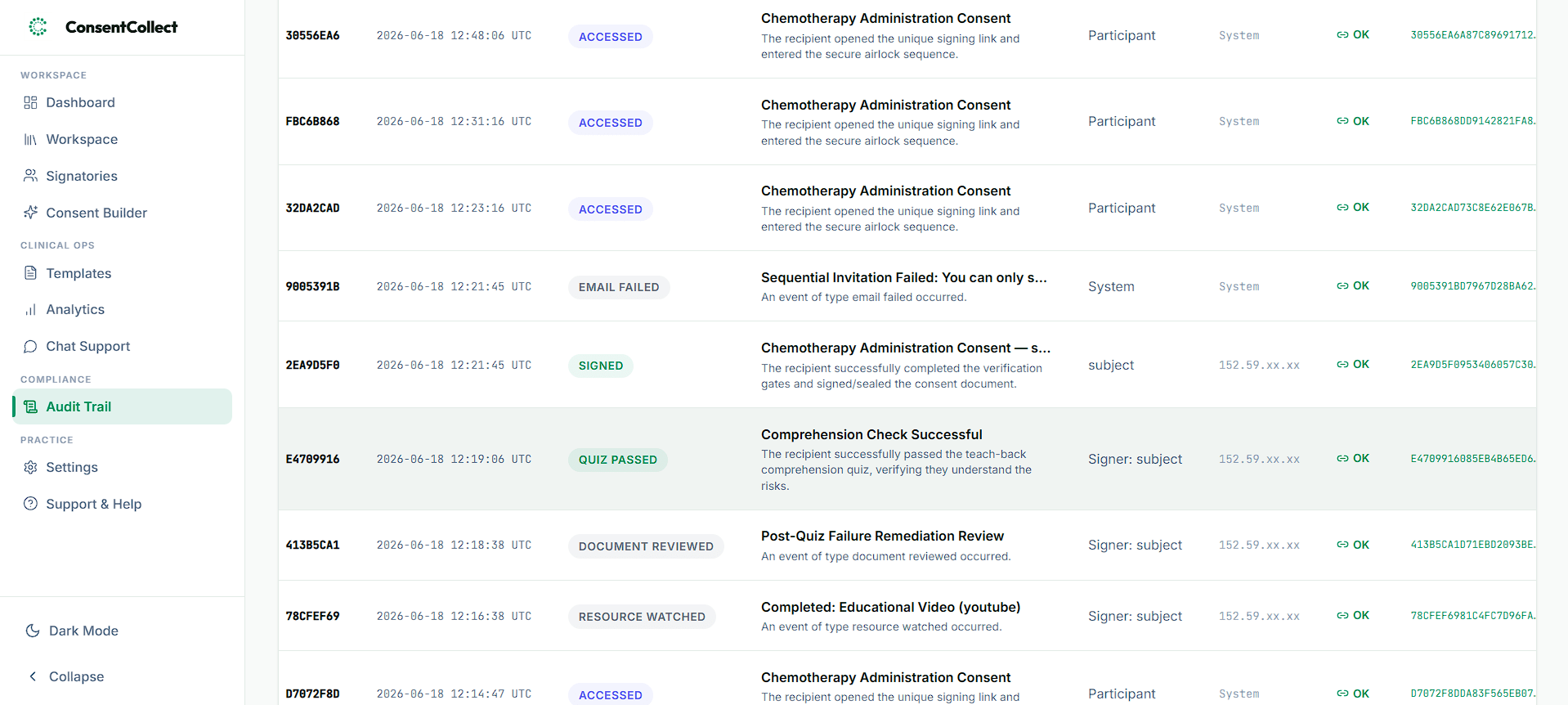Click the chain link icon in row D7072F8D
The image size is (1568, 705).
click(x=1342, y=694)
